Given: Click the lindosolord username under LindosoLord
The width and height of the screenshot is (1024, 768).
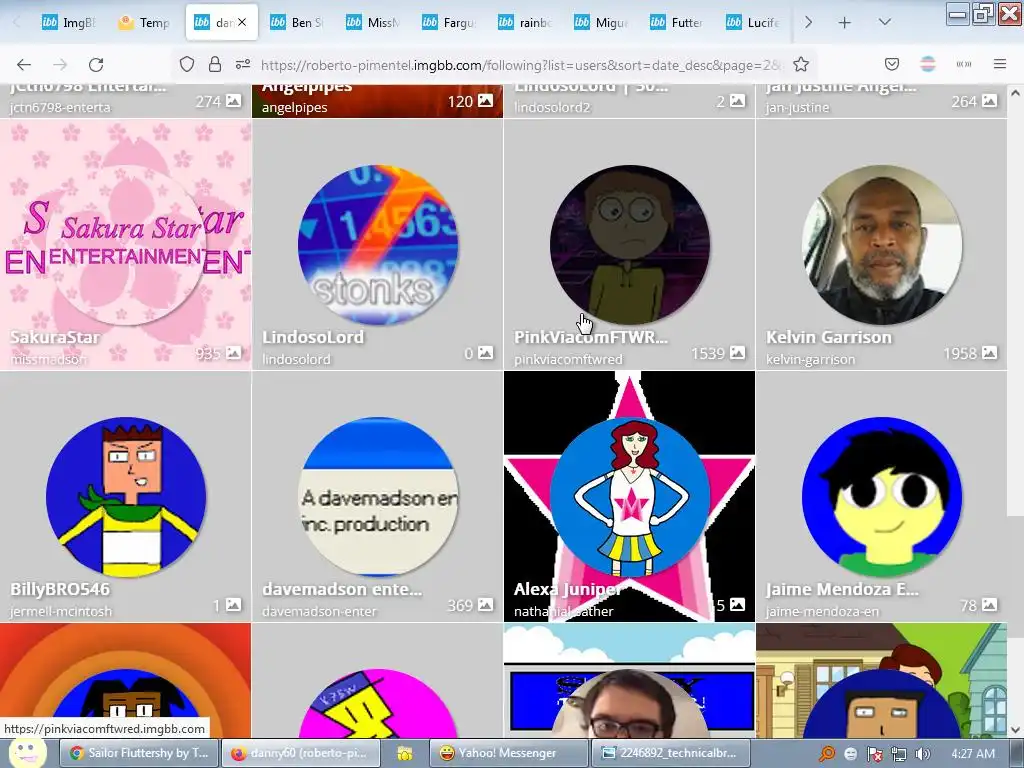Looking at the screenshot, I should (296, 360).
